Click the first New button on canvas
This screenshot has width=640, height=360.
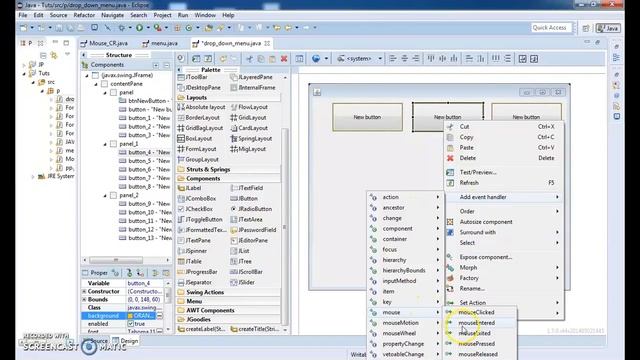367,117
